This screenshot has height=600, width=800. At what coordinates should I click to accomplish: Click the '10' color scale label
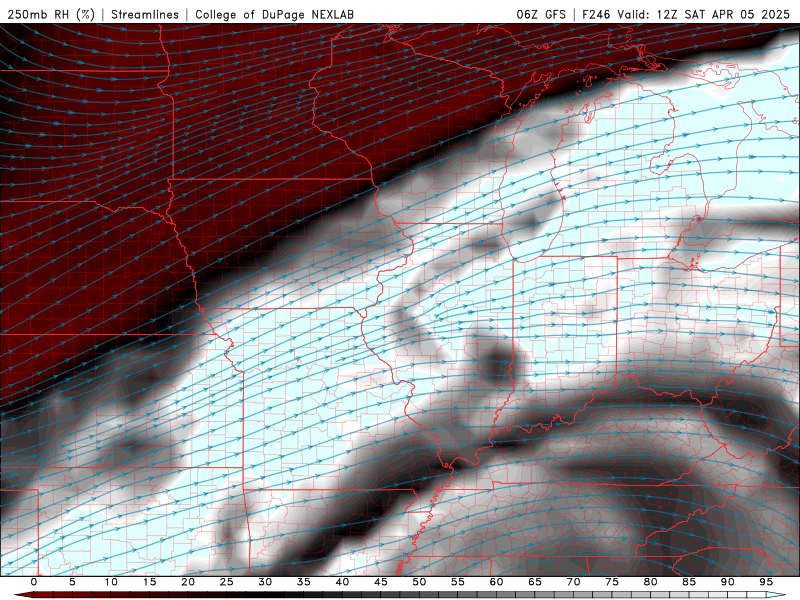click(111, 582)
